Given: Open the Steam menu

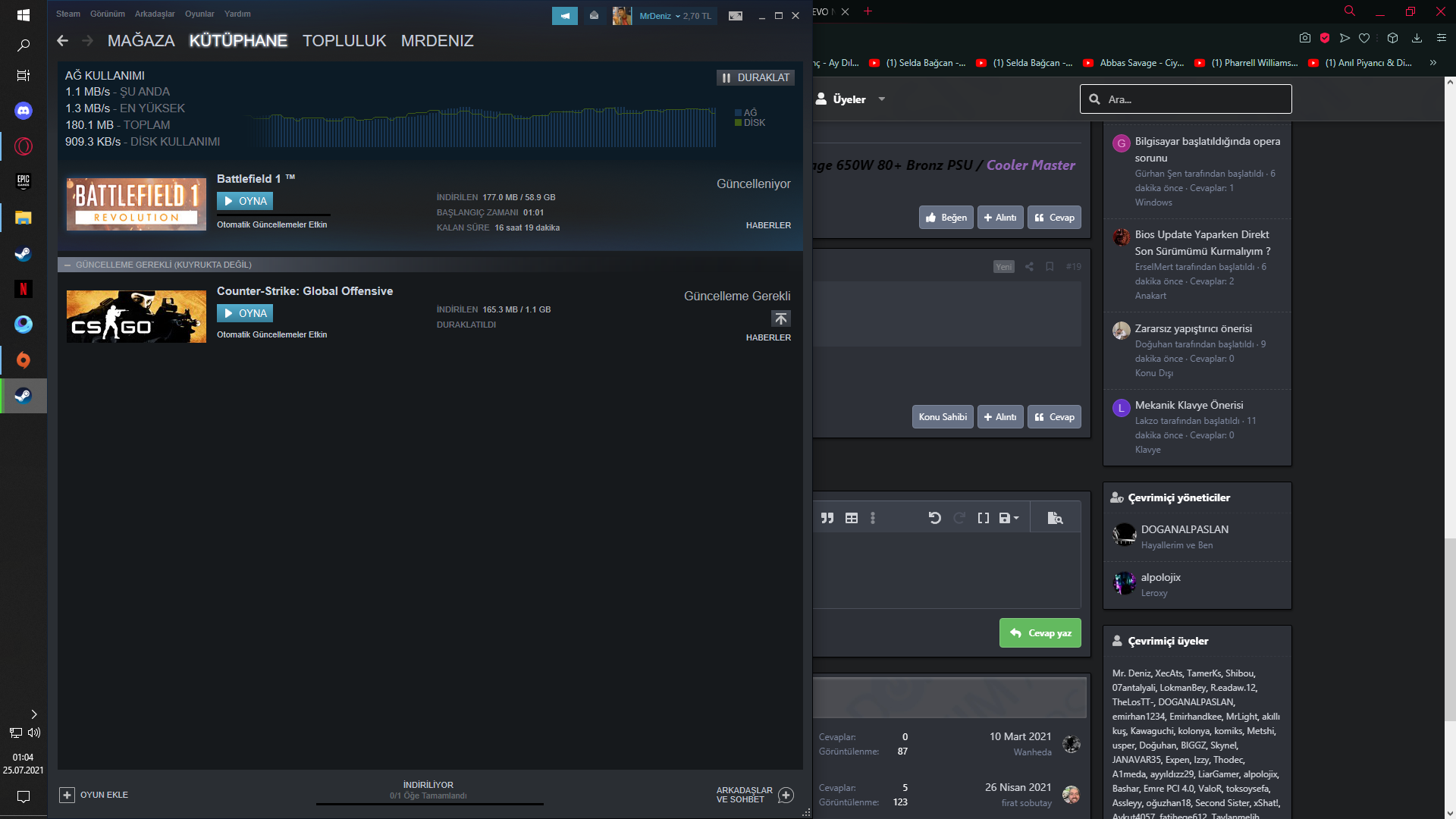Looking at the screenshot, I should click(67, 14).
